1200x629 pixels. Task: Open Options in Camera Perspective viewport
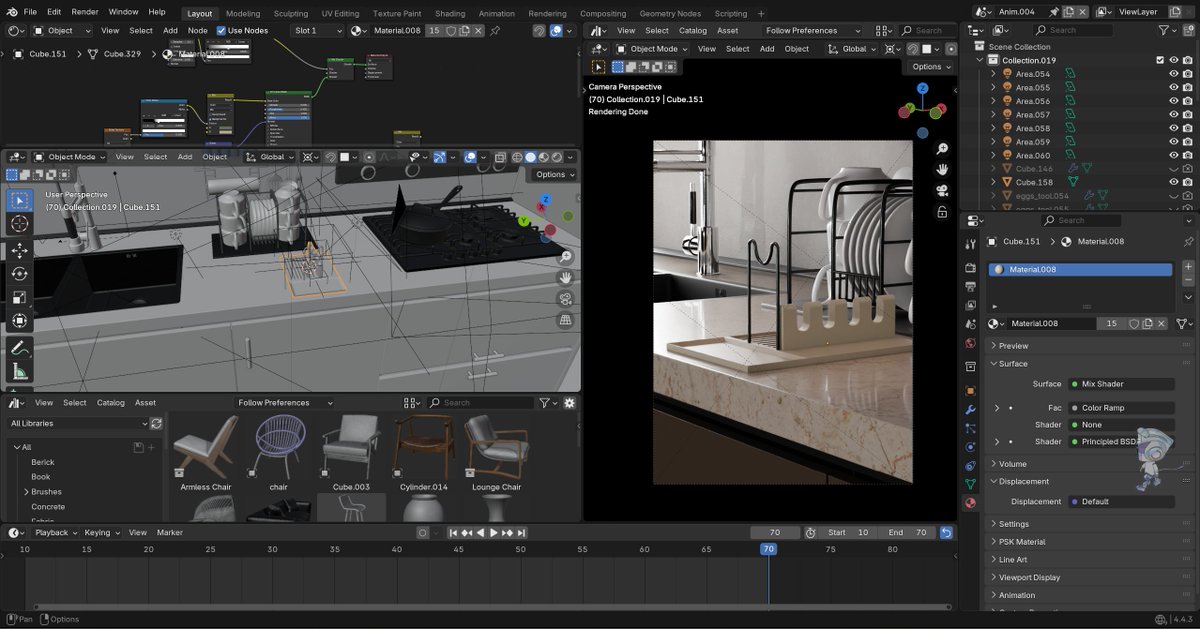[931, 67]
